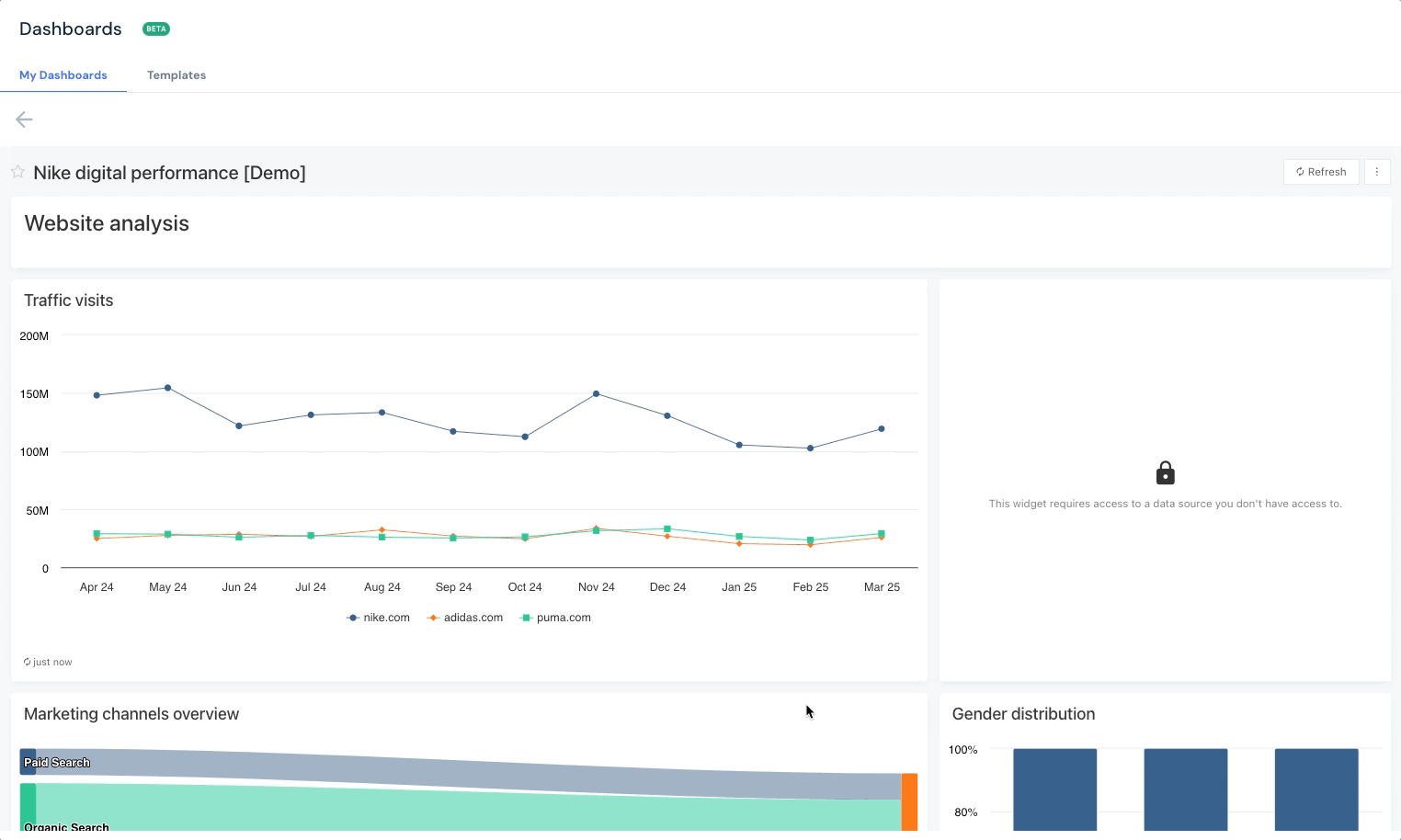Screen dimensions: 1401x840
Task: Click the 100M y-axis label
Action: (x=34, y=452)
